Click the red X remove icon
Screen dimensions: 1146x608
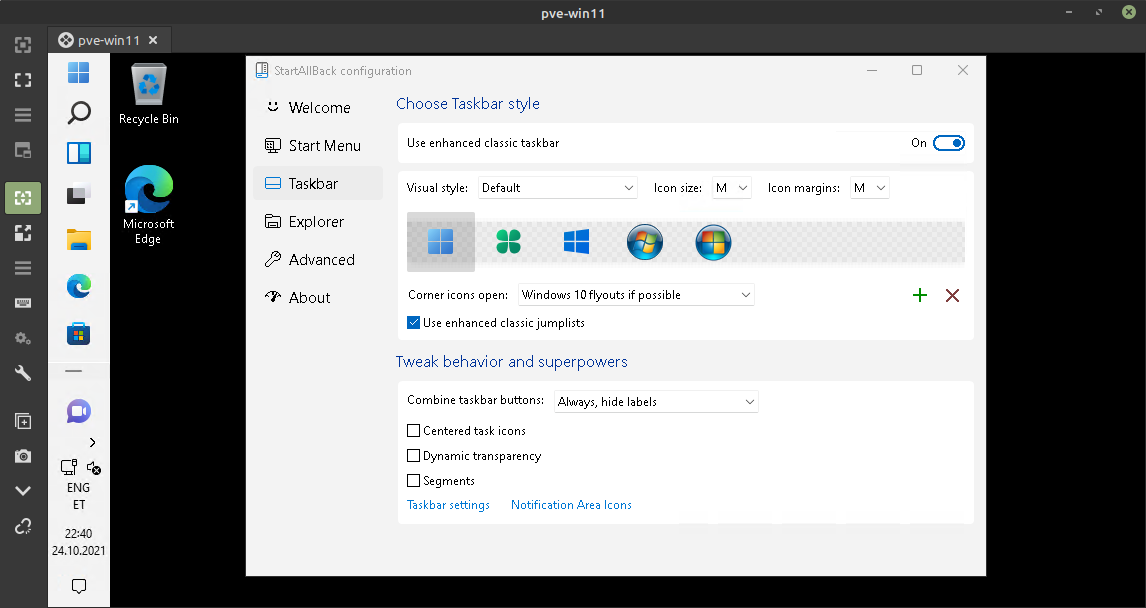(x=952, y=295)
